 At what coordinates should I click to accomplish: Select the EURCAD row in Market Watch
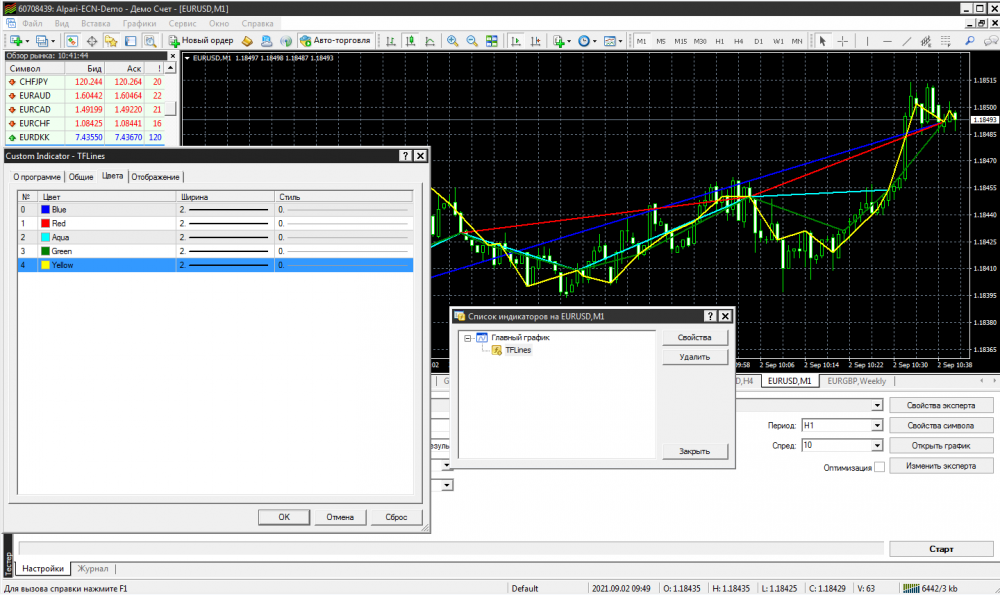pyautogui.click(x=85, y=110)
